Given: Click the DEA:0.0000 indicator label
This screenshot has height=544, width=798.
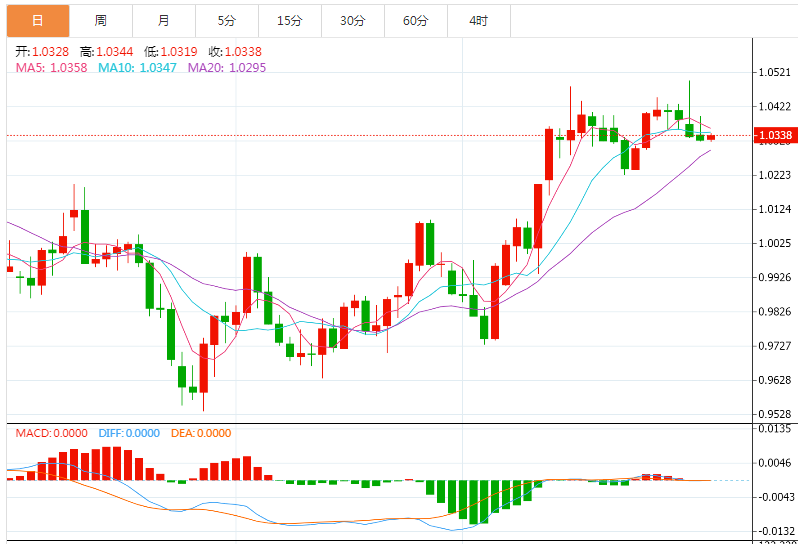Looking at the screenshot, I should [201, 433].
